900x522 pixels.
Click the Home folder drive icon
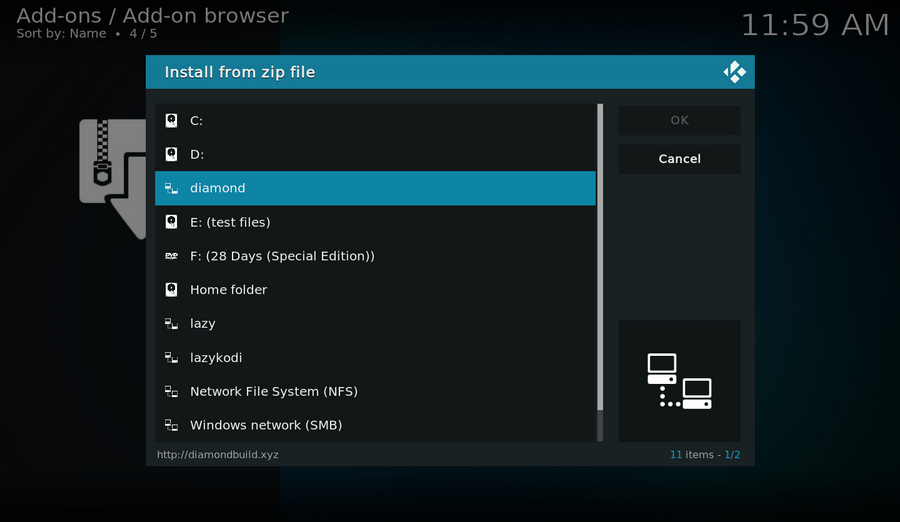(x=171, y=289)
